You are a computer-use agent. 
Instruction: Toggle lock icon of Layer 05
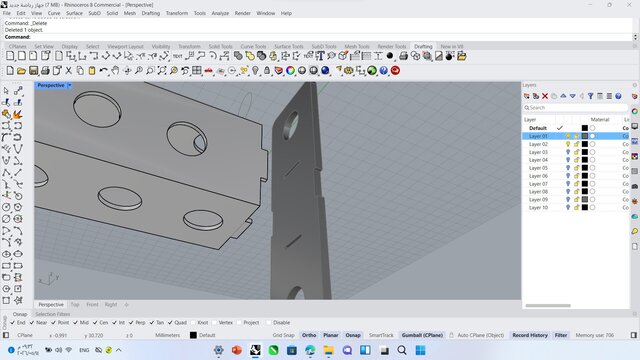577,168
